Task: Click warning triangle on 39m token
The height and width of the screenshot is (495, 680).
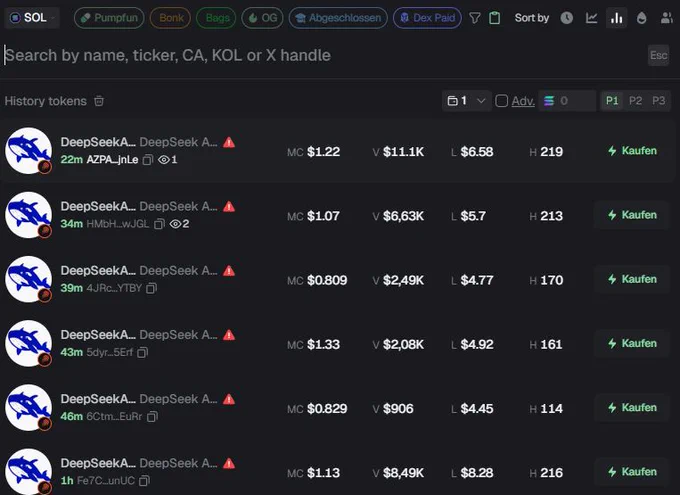Action: click(x=229, y=271)
